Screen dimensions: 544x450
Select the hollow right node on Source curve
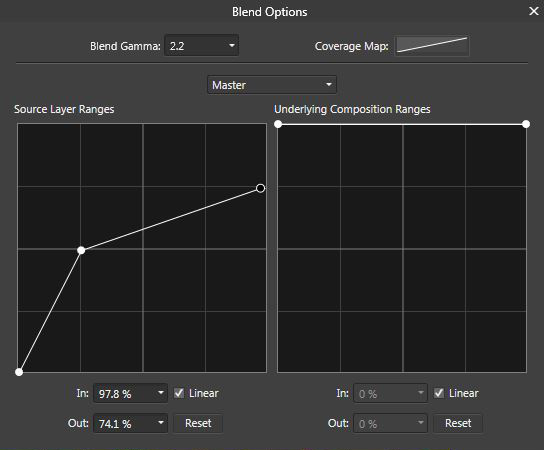(261, 188)
